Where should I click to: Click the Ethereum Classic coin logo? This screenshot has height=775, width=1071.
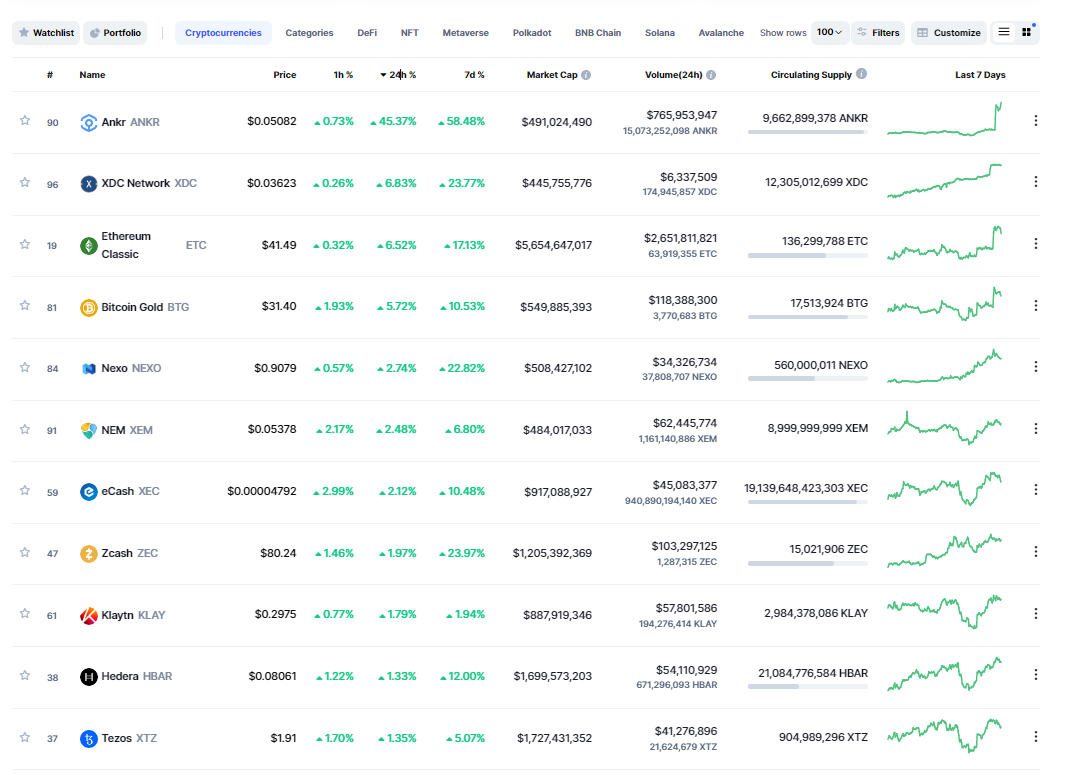click(89, 245)
